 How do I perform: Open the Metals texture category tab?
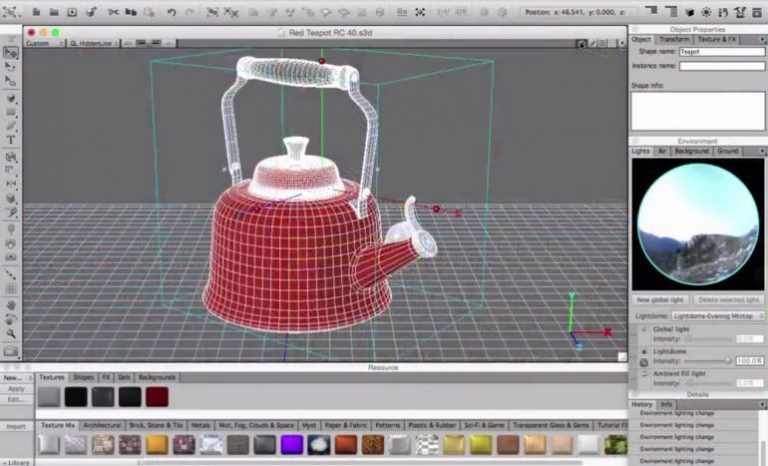point(201,425)
